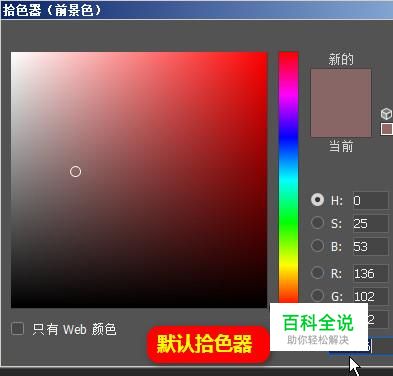Click the G value field showing 102
Image resolution: width=393 pixels, height=376 pixels.
(371, 296)
